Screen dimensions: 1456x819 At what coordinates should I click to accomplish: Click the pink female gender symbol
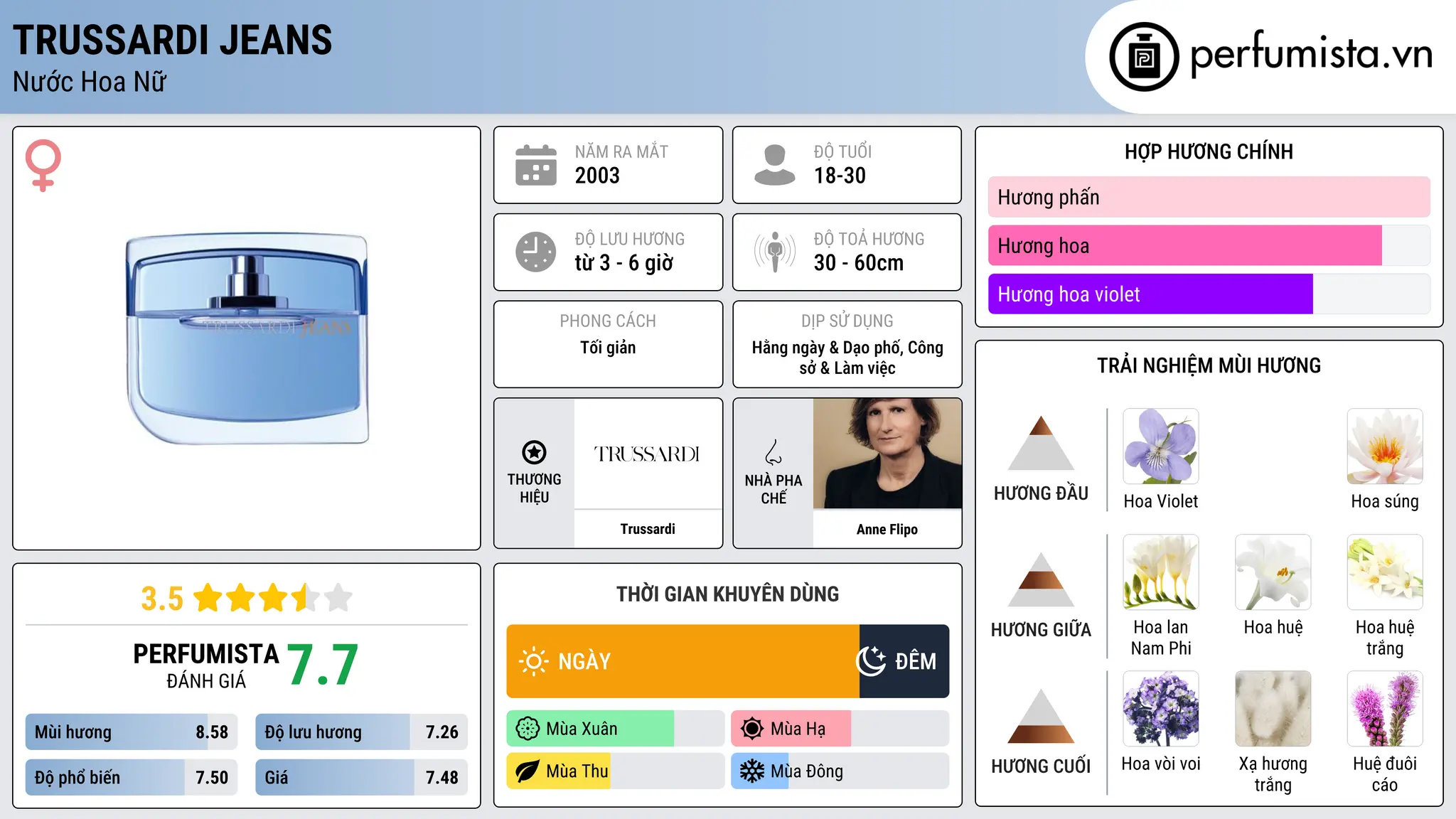point(43,166)
